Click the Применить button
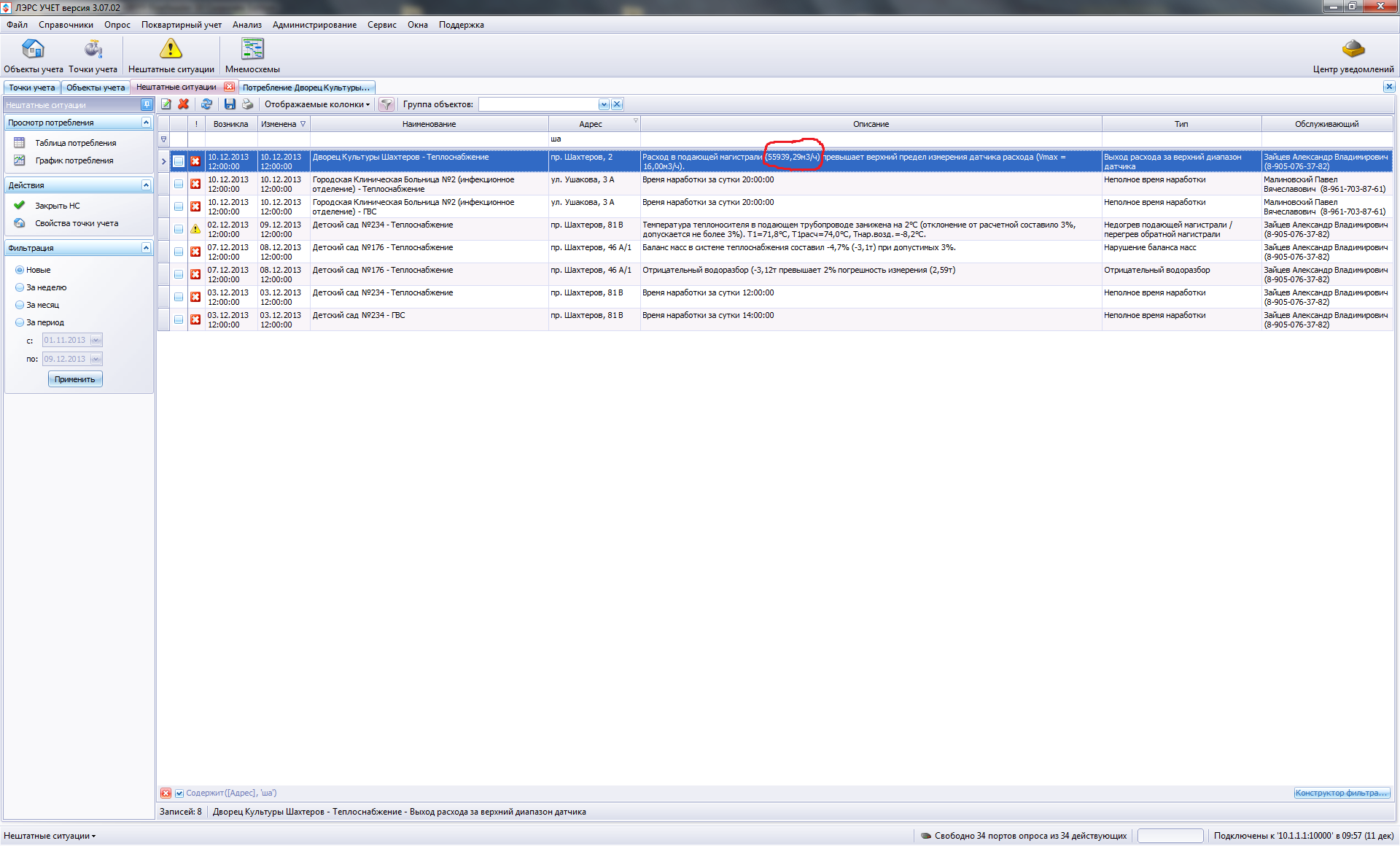The width and height of the screenshot is (1400, 846). pyautogui.click(x=75, y=379)
